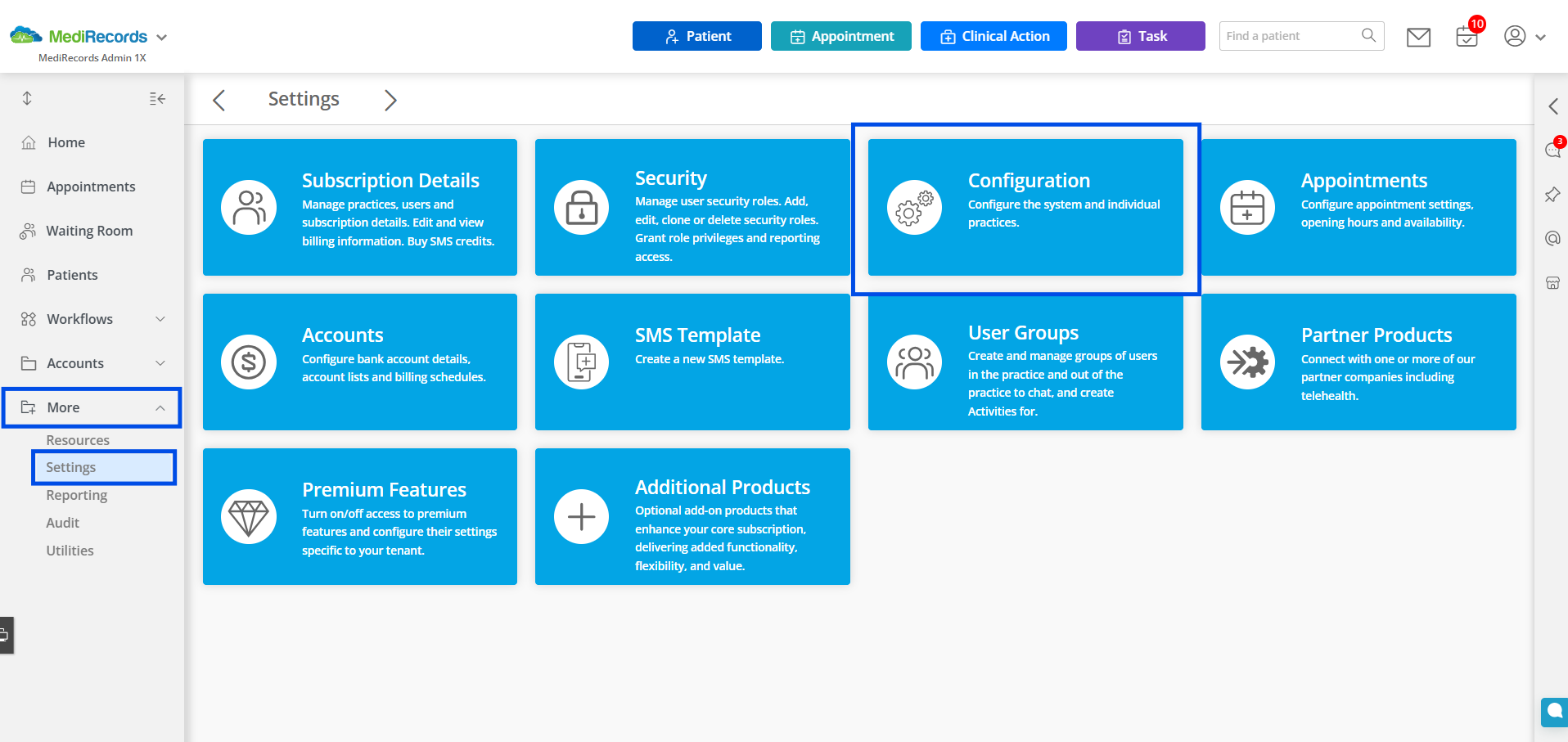Select Utilities under More
The image size is (1568, 742).
pos(70,551)
